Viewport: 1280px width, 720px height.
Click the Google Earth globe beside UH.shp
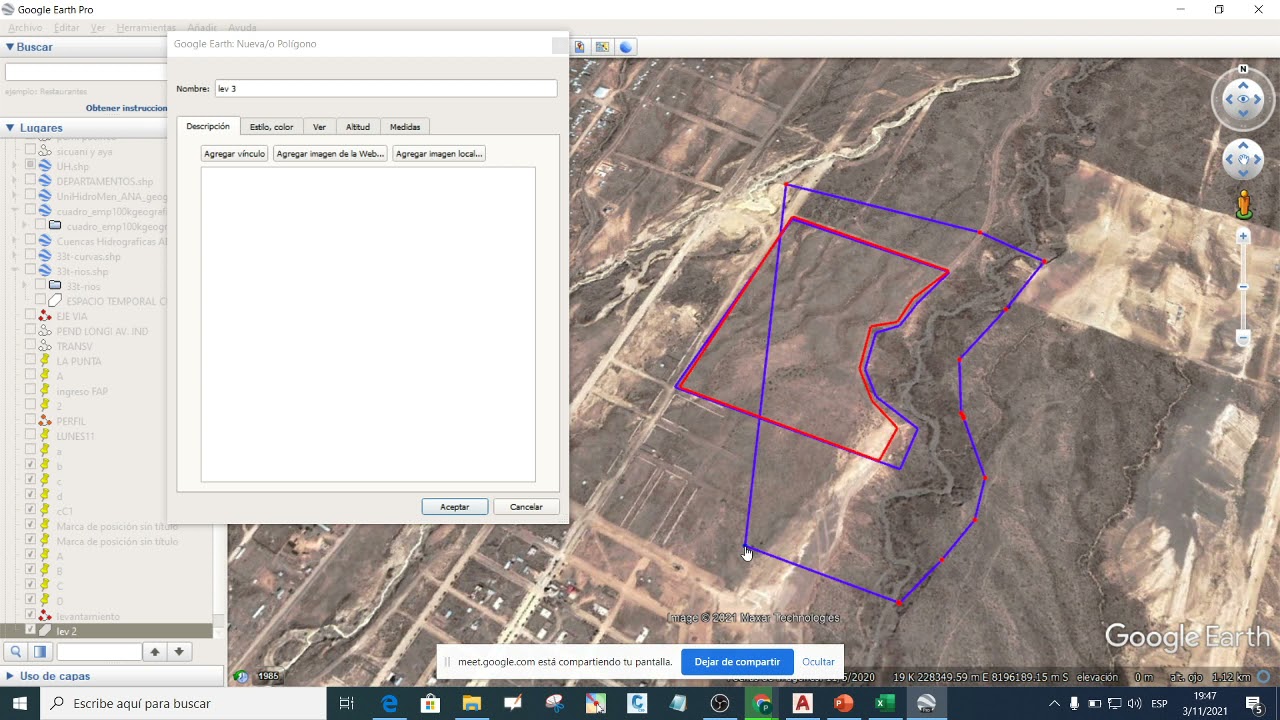point(45,166)
